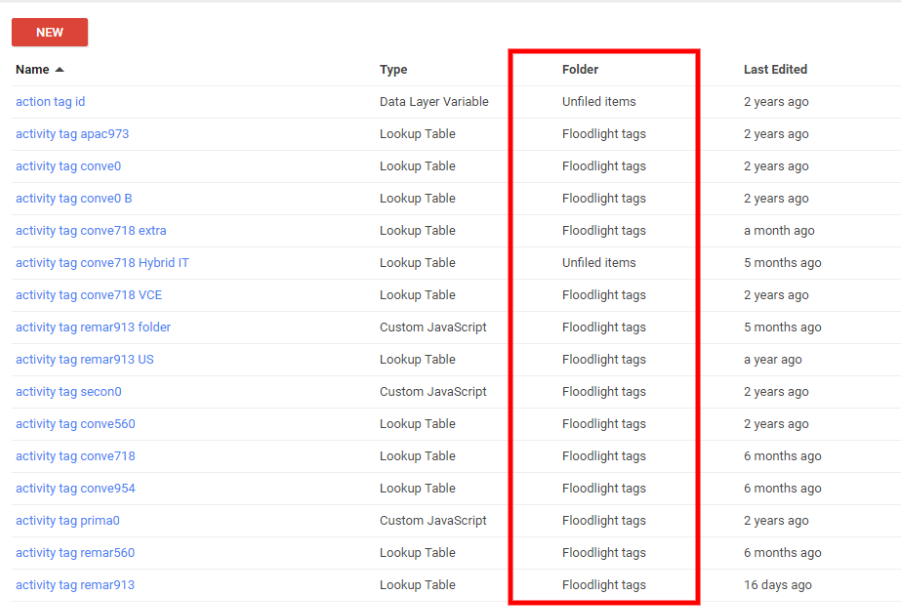Click 'Floodlight tags' in apac973 row
The width and height of the screenshot is (901, 606).
pos(604,134)
